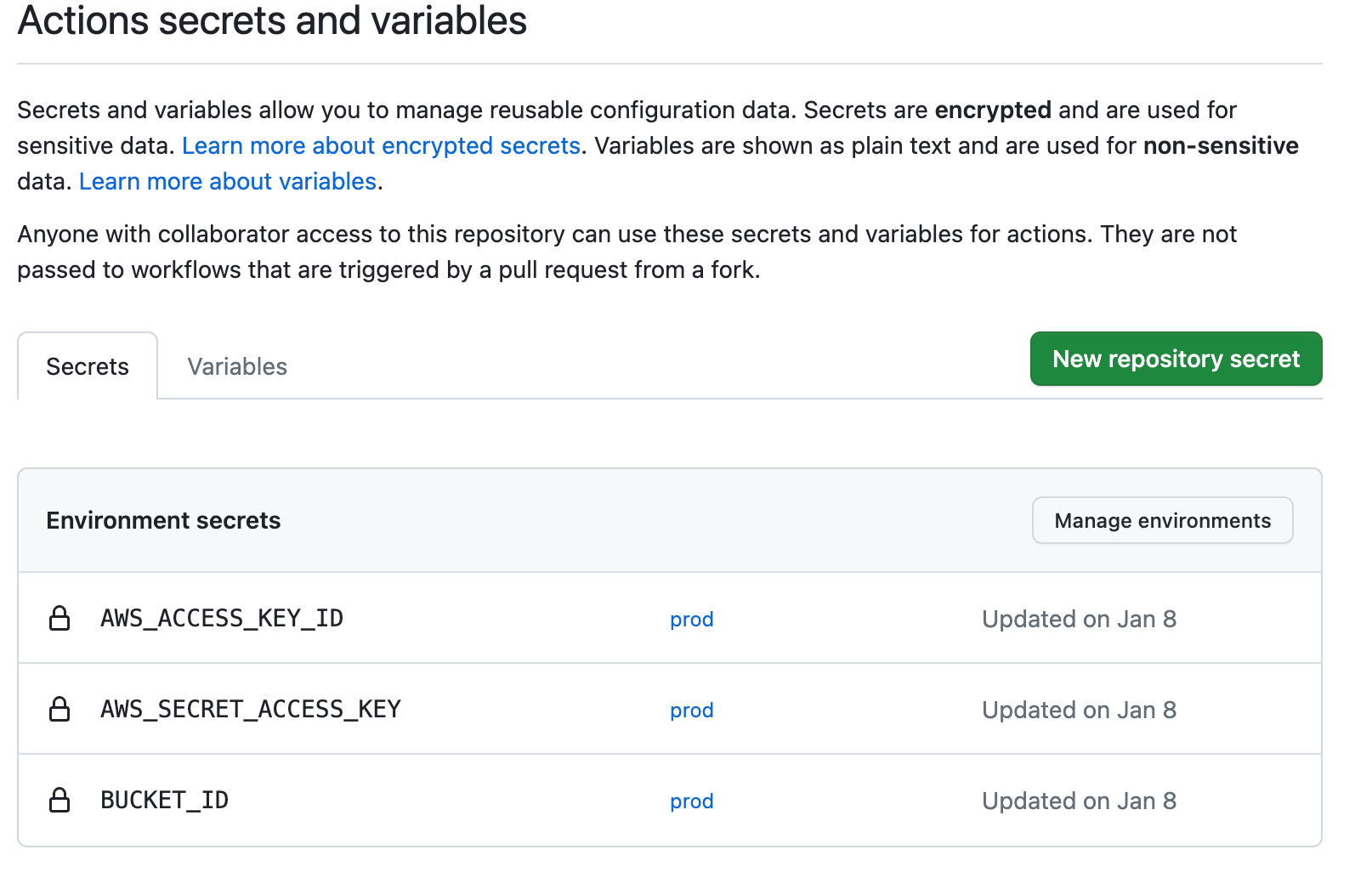1372x889 pixels.
Task: Click the updated date for AWS_SECRET_ACCESS_KEY
Action: pos(1079,710)
